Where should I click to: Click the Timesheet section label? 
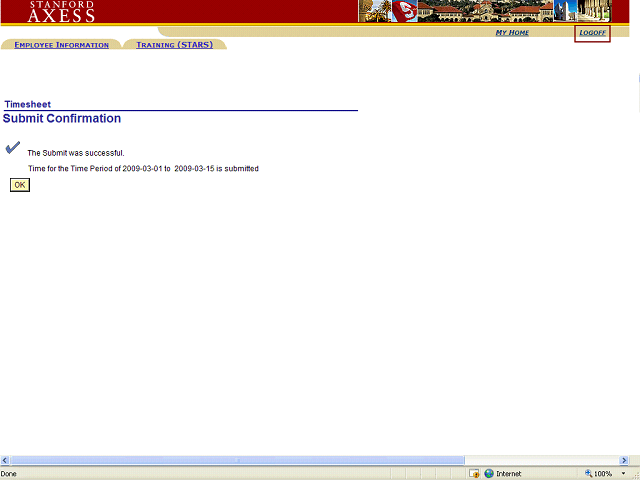[x=28, y=104]
